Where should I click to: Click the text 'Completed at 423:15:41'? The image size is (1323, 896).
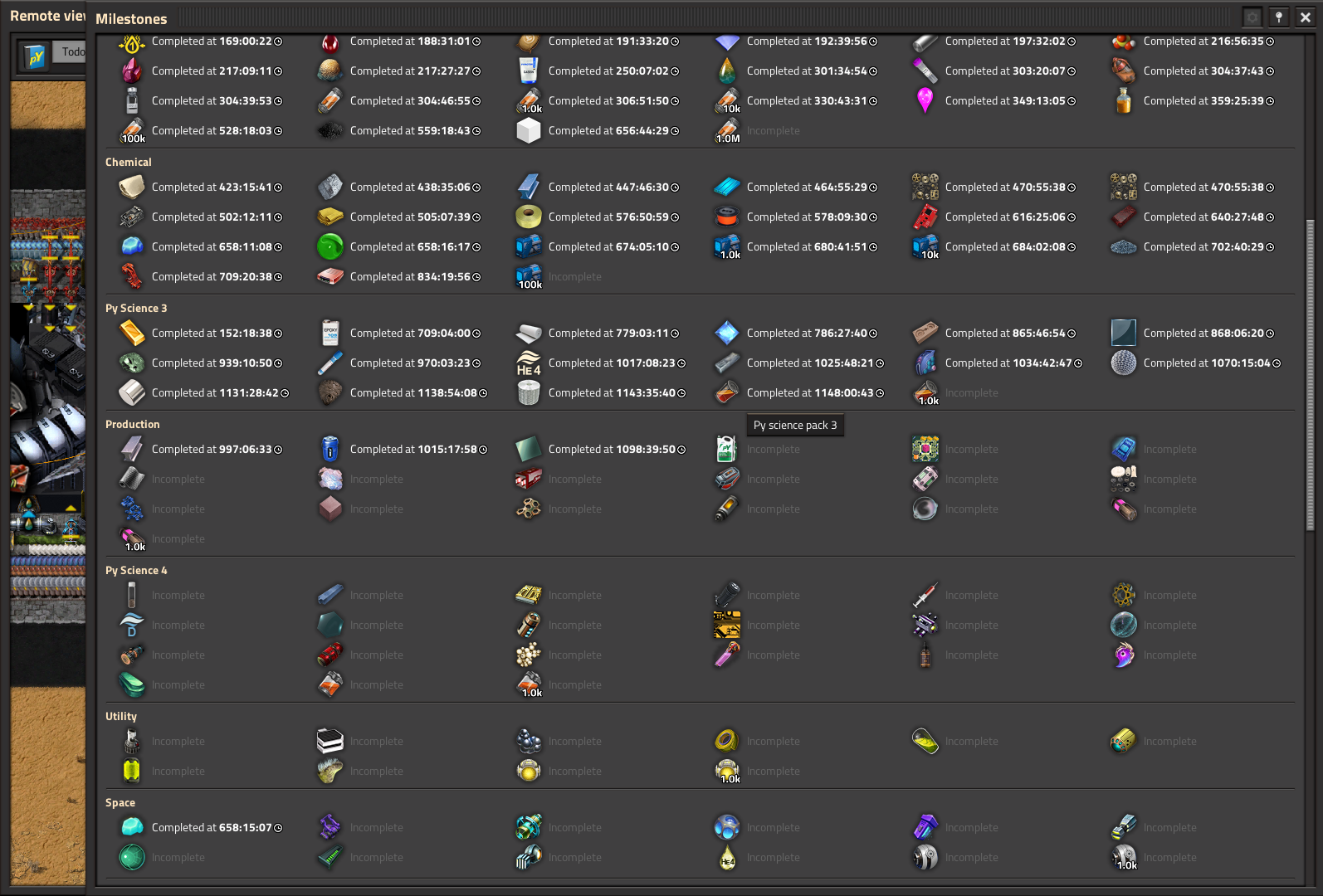click(212, 187)
